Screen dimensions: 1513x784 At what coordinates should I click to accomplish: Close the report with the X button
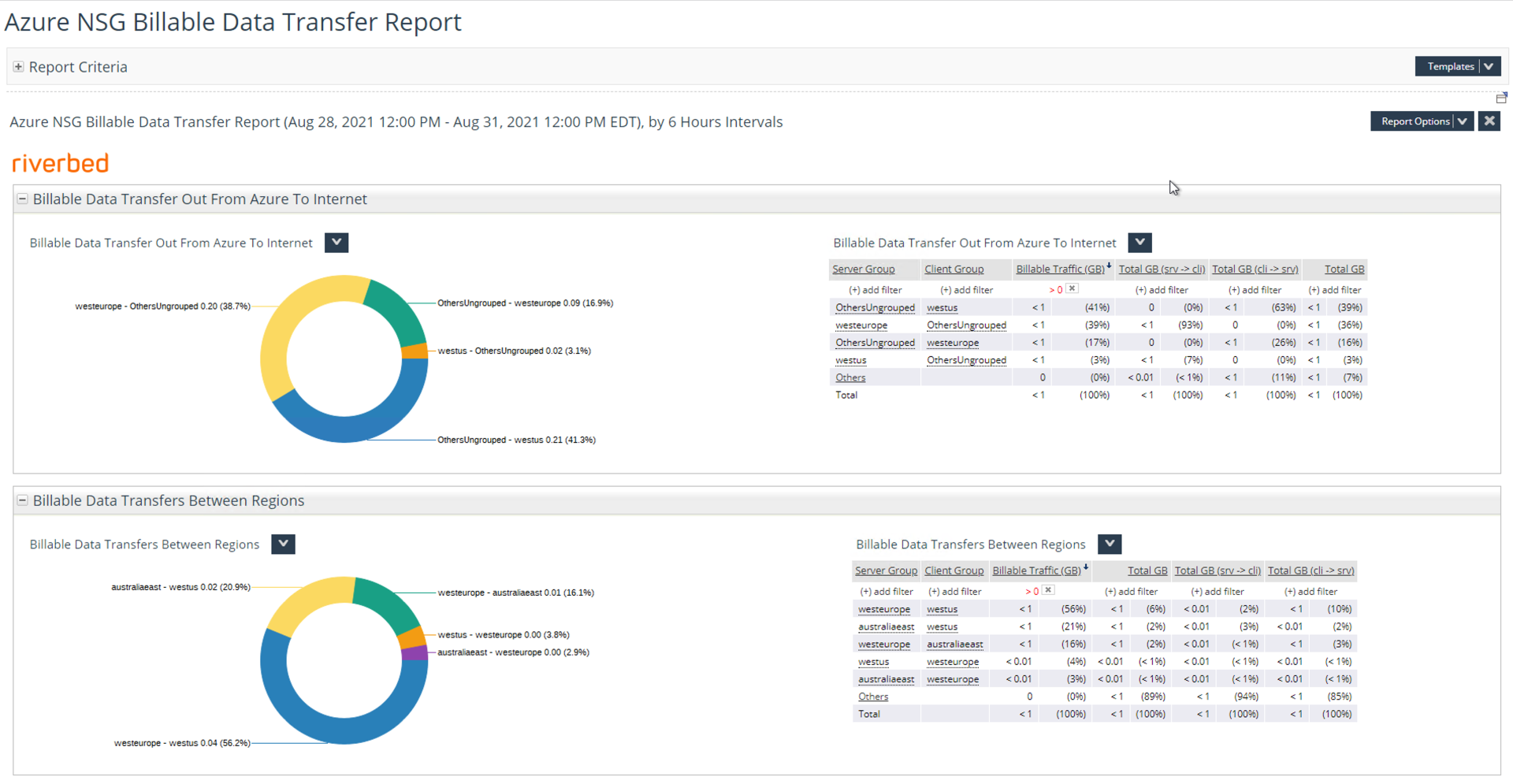coord(1489,121)
